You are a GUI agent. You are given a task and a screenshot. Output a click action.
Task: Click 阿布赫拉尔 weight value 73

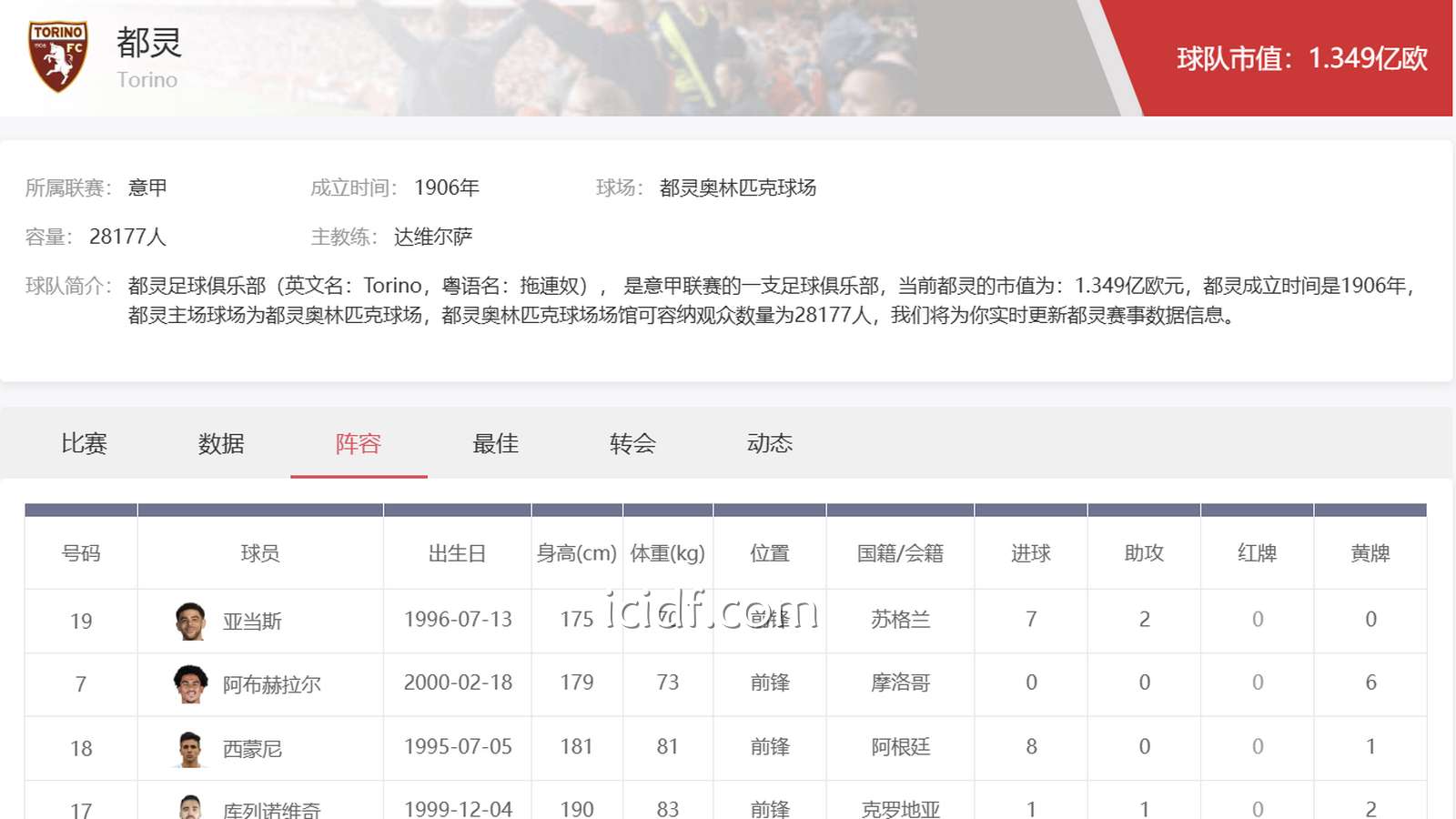coord(668,682)
